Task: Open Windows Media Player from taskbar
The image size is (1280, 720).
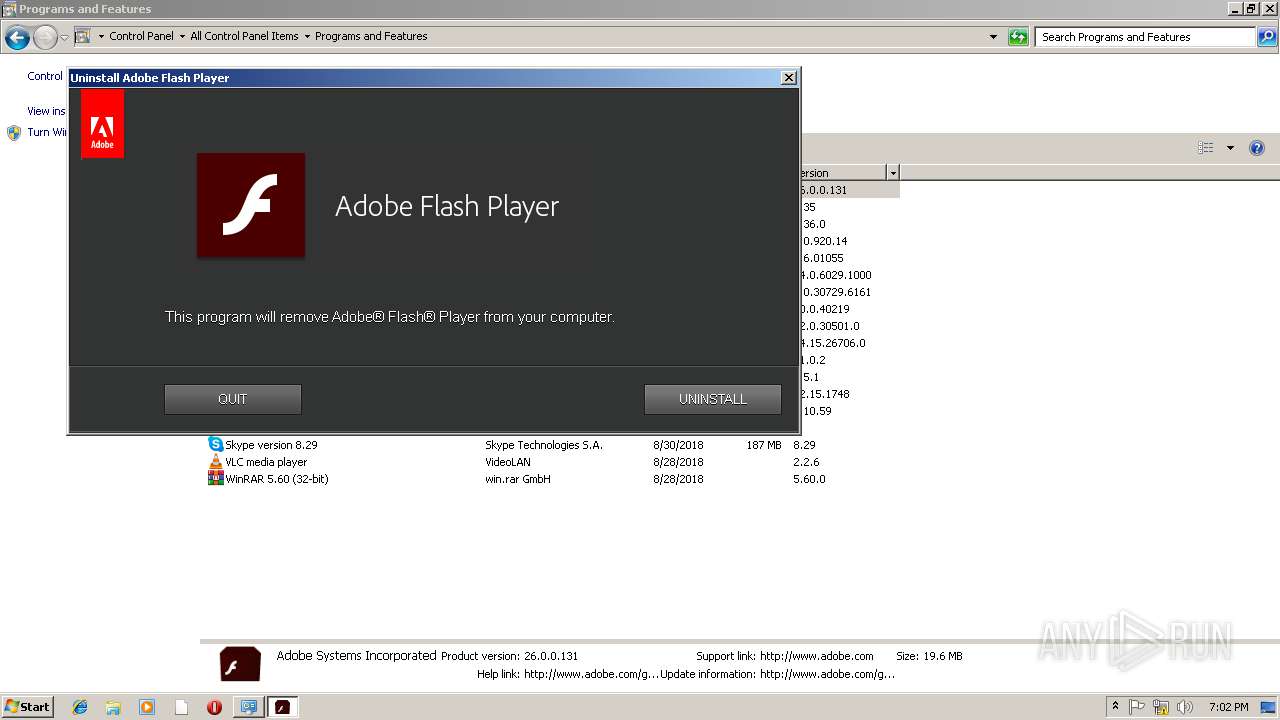Action: point(147,707)
